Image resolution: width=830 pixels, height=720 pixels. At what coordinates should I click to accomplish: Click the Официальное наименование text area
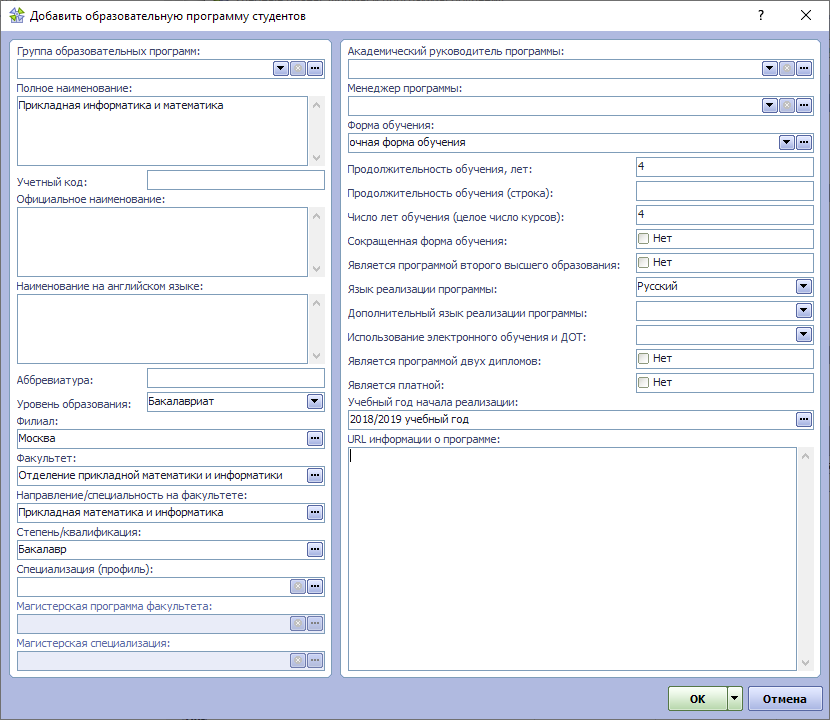coord(163,242)
